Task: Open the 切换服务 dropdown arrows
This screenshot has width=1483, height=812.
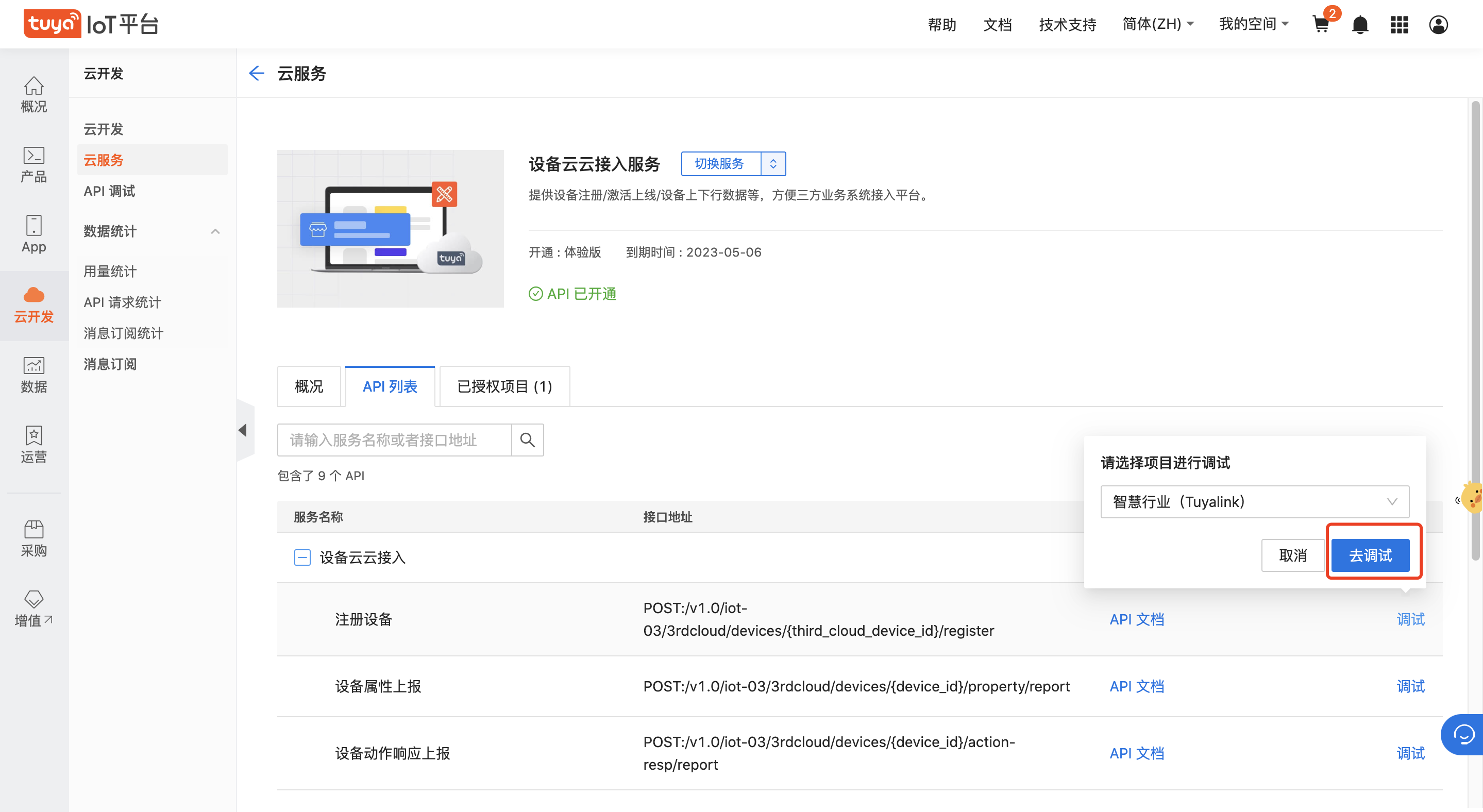Action: coord(773,164)
